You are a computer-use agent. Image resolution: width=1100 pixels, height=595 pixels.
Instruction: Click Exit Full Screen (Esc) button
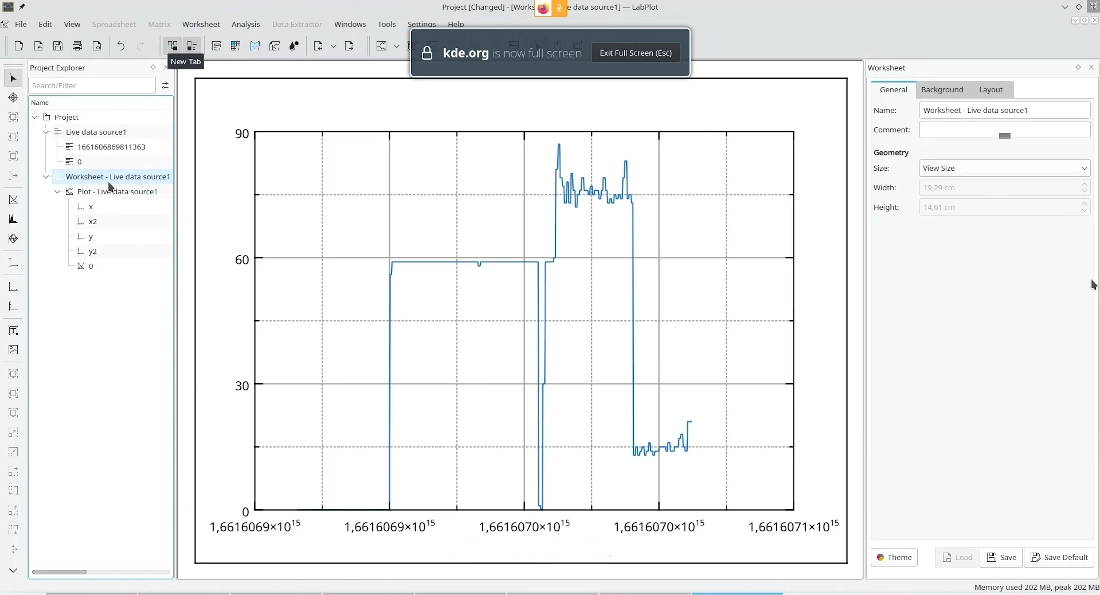(636, 53)
